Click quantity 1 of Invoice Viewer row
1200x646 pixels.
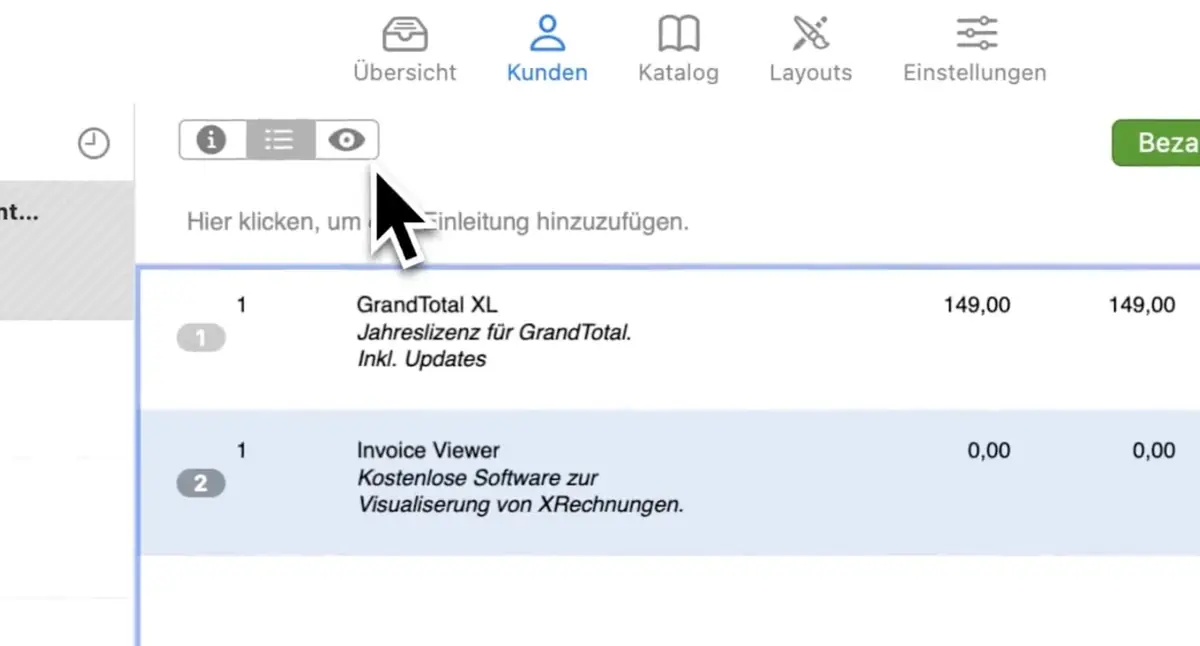coord(241,450)
